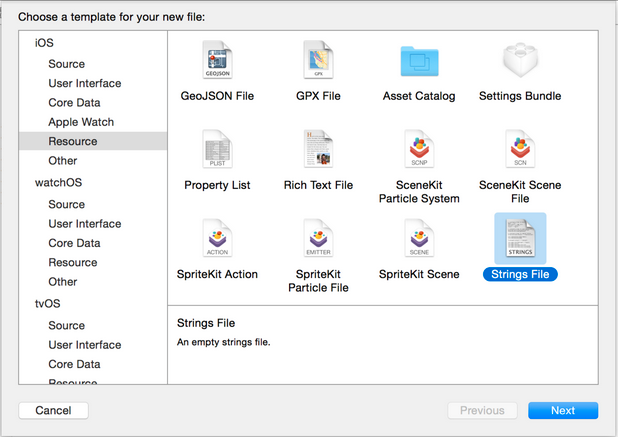Pick the SpriteKit Scene template icon

pyautogui.click(x=419, y=238)
